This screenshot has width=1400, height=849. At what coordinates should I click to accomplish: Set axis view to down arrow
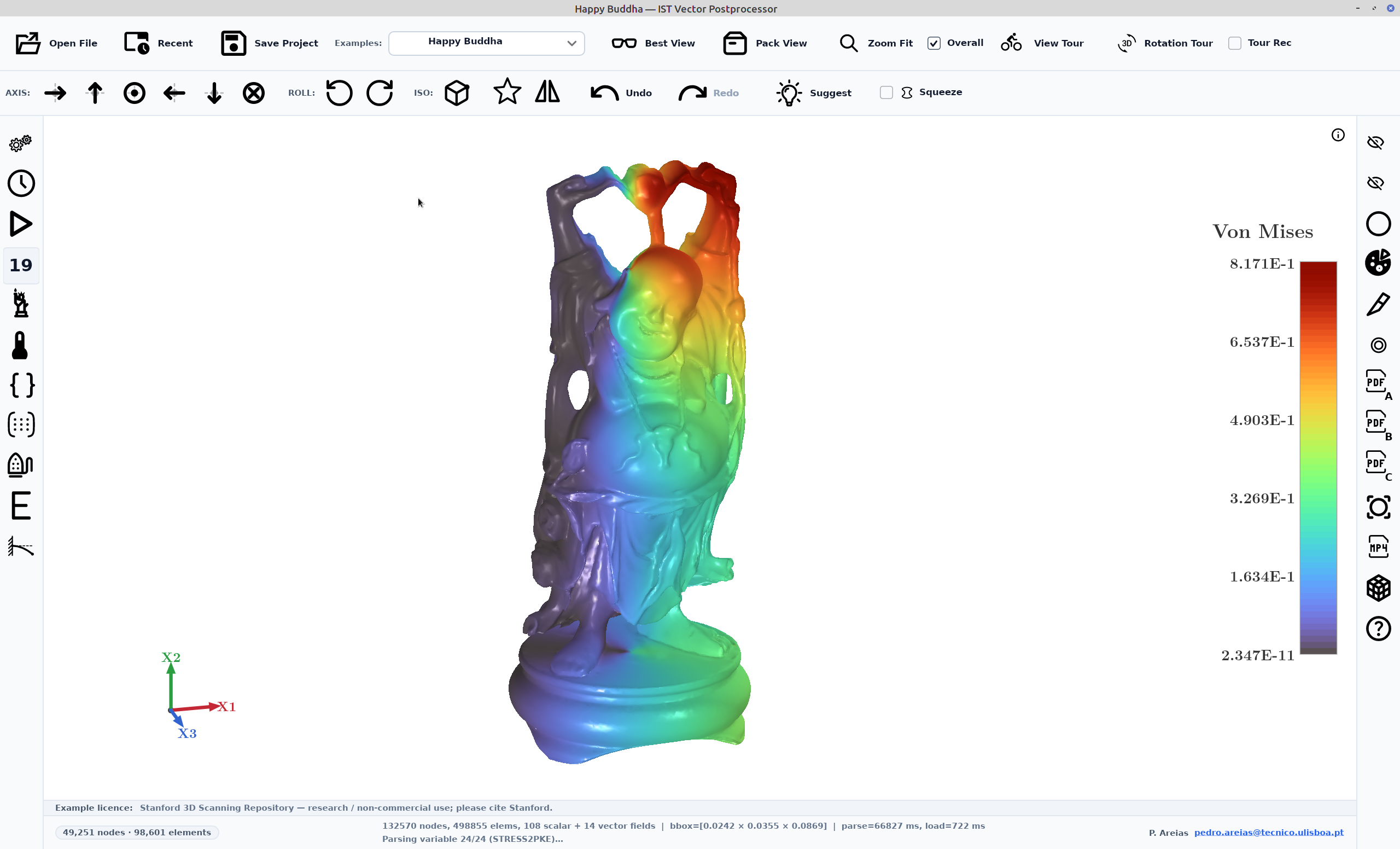click(x=214, y=92)
